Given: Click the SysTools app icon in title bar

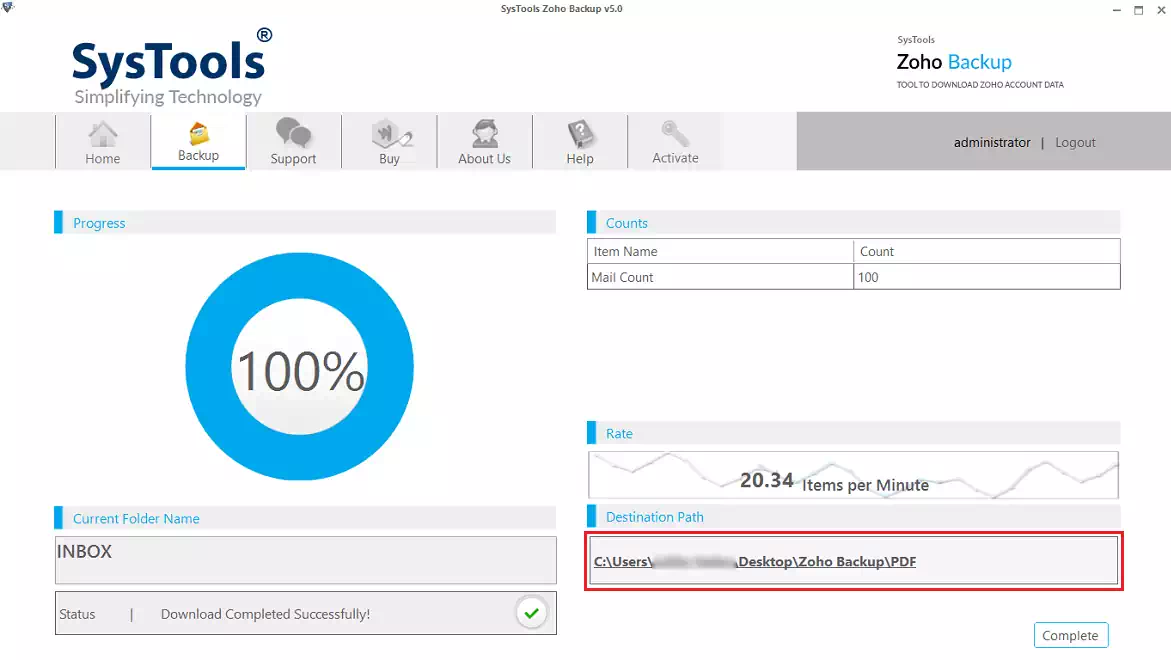Looking at the screenshot, I should [7, 7].
